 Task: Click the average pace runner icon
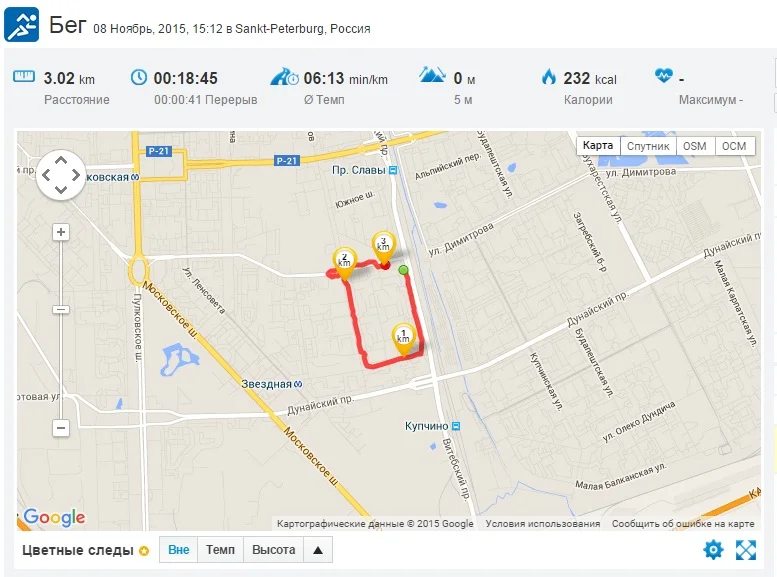click(284, 77)
